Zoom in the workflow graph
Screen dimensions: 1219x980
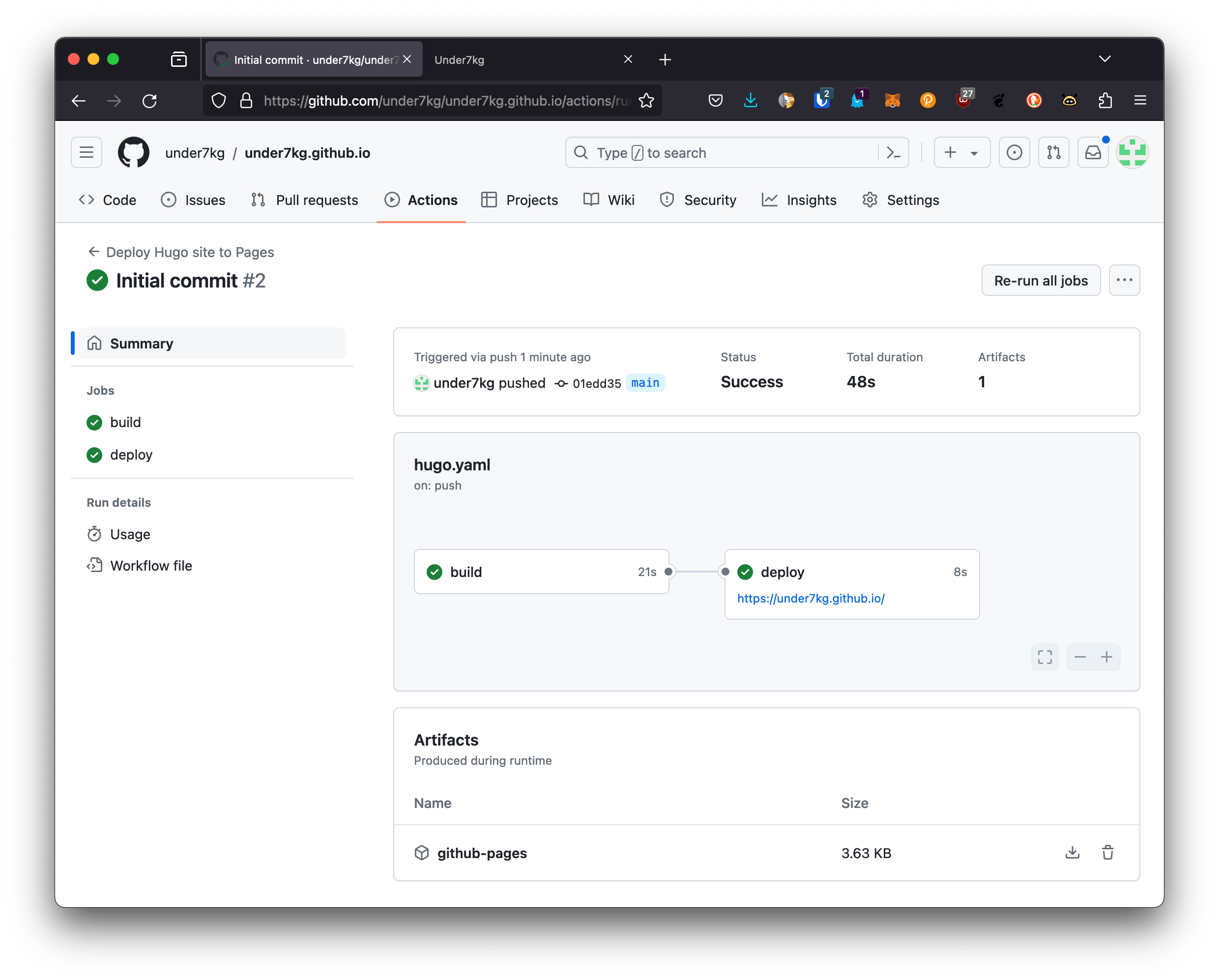(1106, 657)
